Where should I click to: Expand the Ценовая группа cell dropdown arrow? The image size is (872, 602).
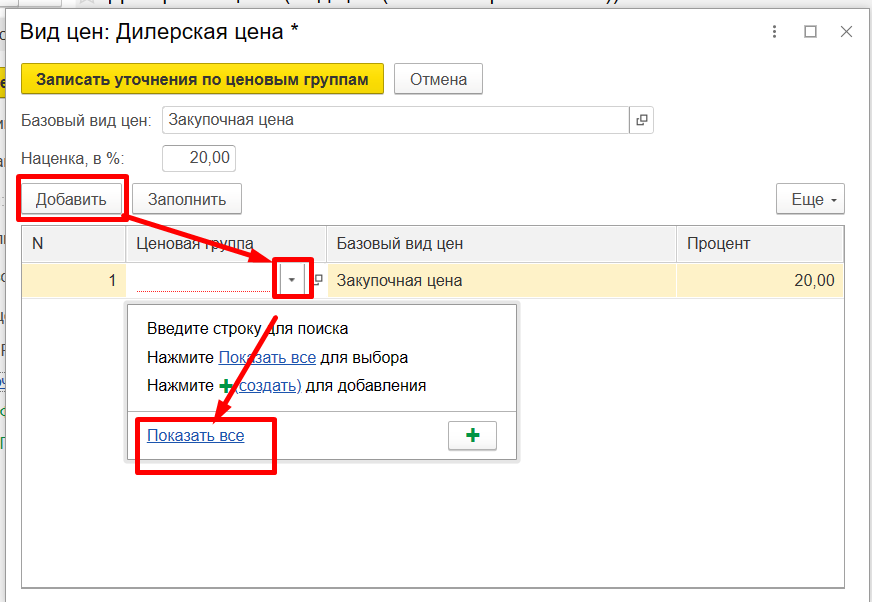click(292, 281)
